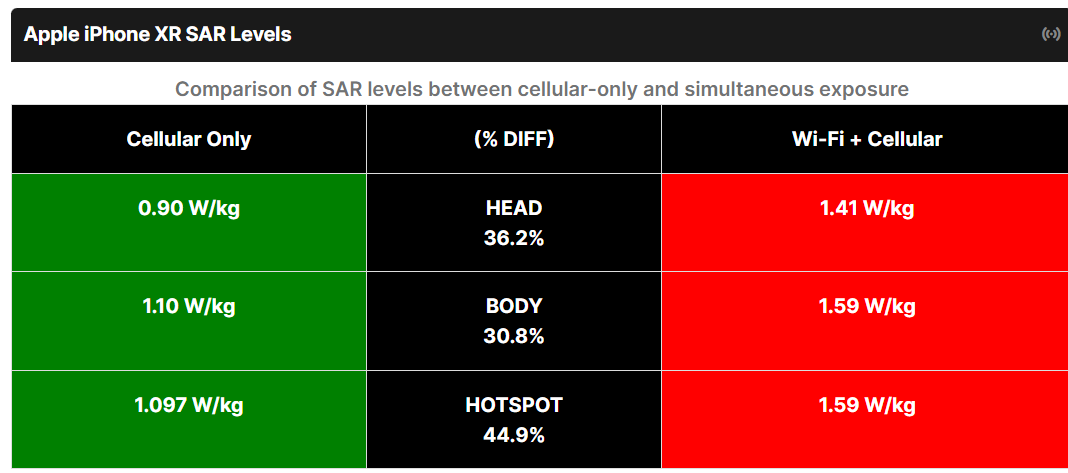
Task: Click the 36.2% difference value
Action: (x=514, y=238)
